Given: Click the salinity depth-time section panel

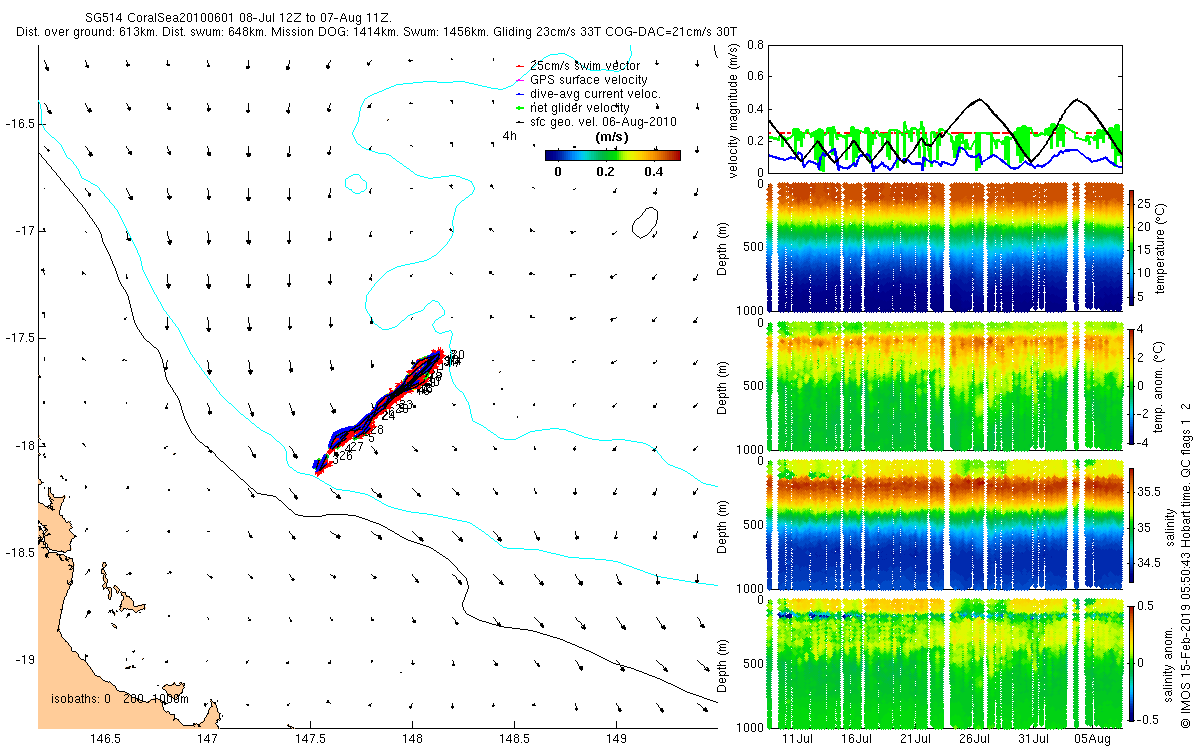Looking at the screenshot, I should click(943, 524).
